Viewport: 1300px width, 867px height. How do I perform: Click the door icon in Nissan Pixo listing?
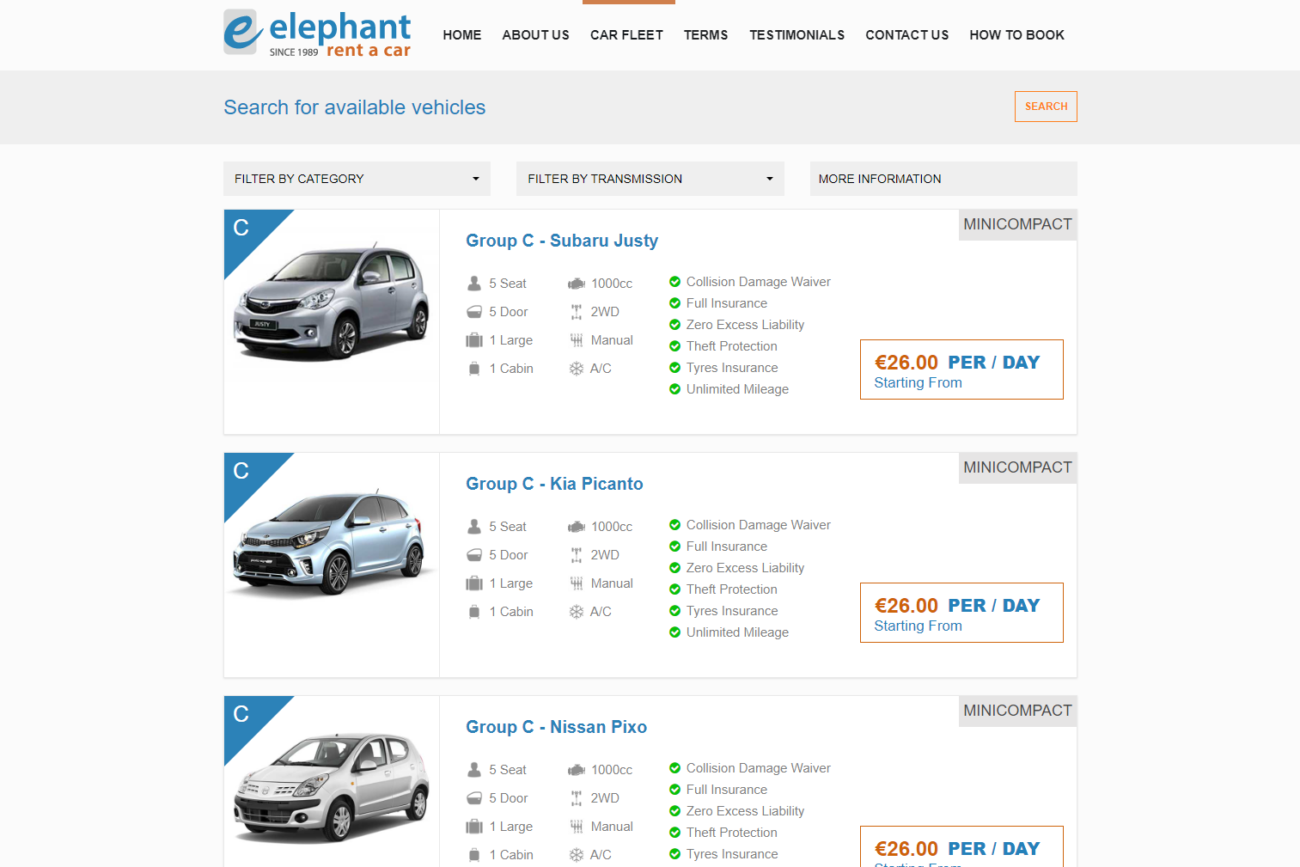coord(474,799)
